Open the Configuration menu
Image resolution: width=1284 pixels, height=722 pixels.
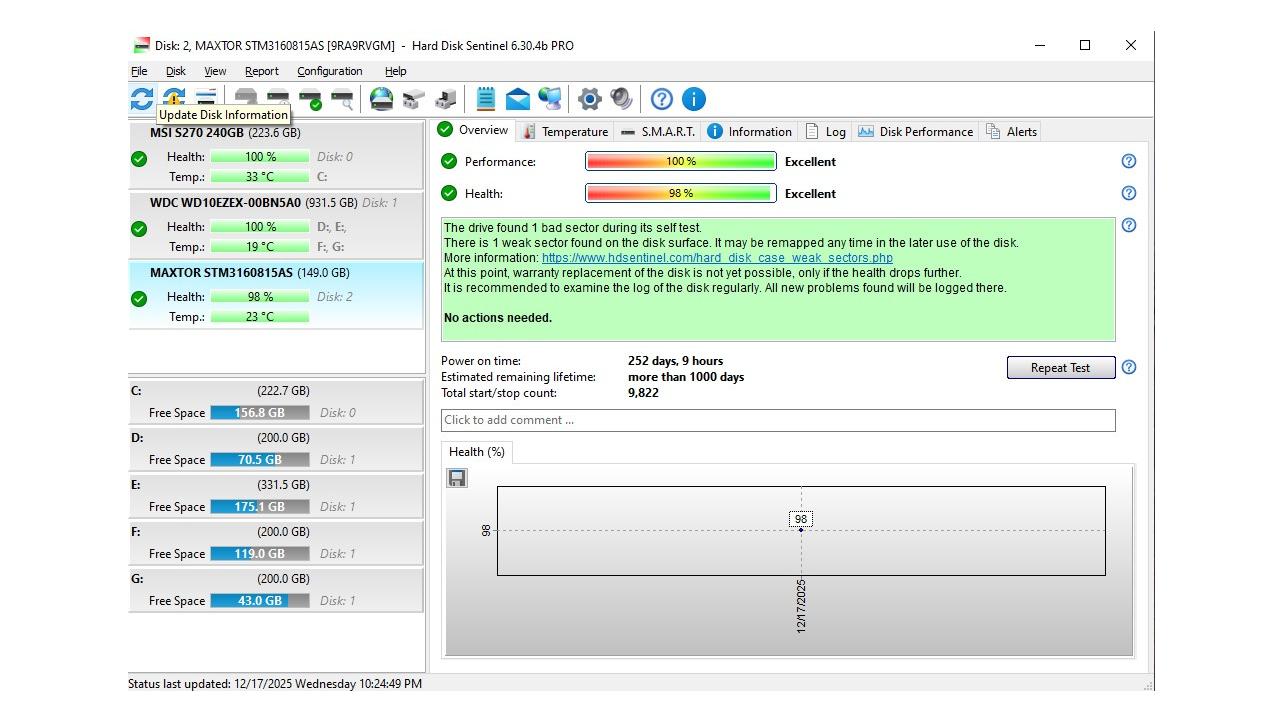coord(329,71)
